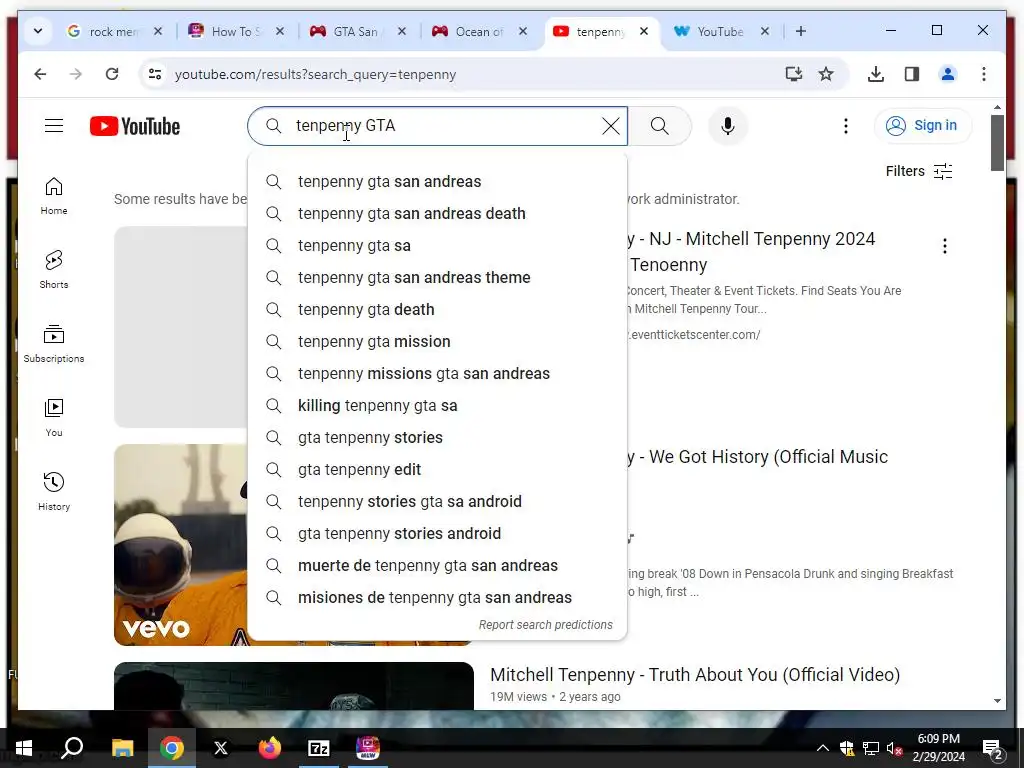Open the notification center icon
This screenshot has height=768, width=1024.
(x=992, y=749)
